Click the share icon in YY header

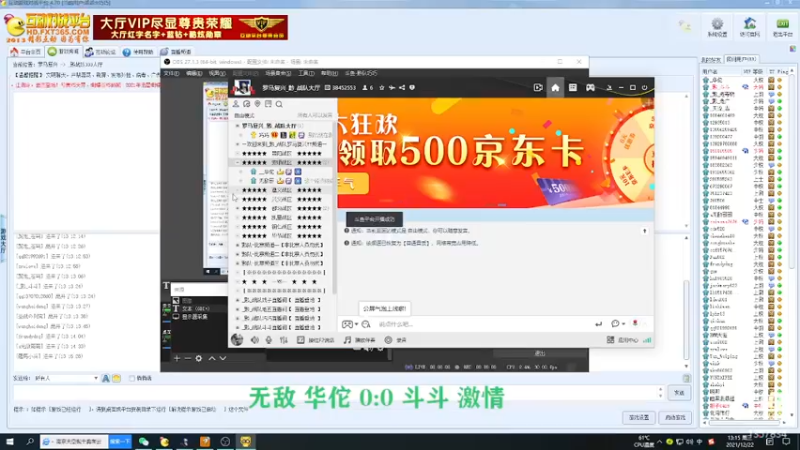click(x=402, y=88)
